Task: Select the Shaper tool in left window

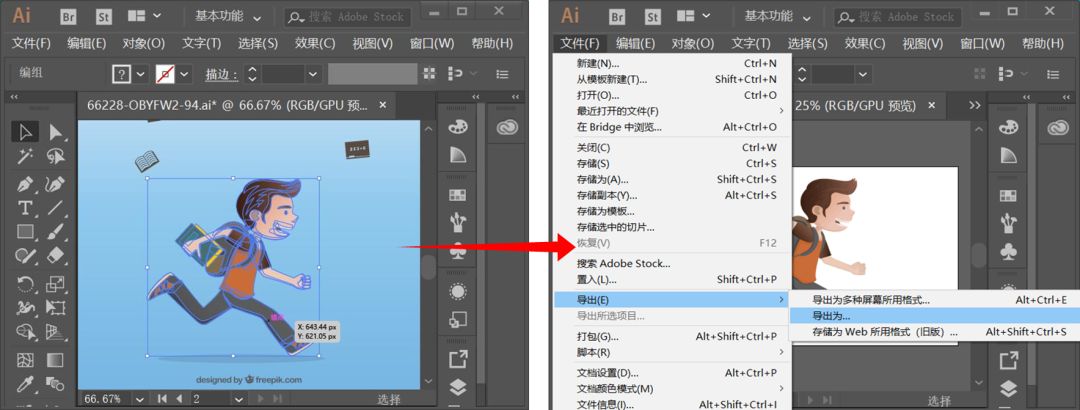Action: pyautogui.click(x=25, y=256)
